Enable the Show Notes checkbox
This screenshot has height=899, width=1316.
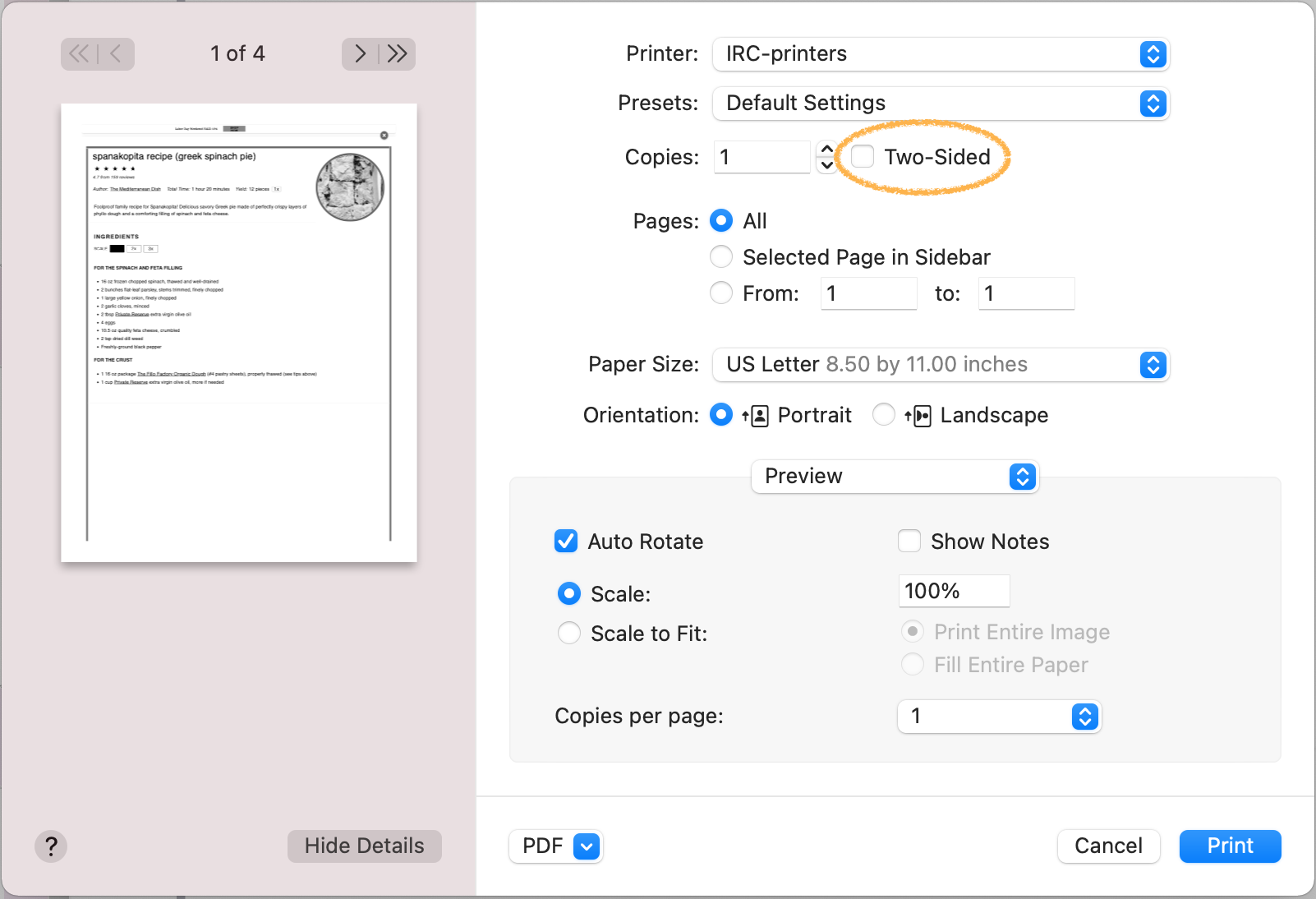coord(909,542)
